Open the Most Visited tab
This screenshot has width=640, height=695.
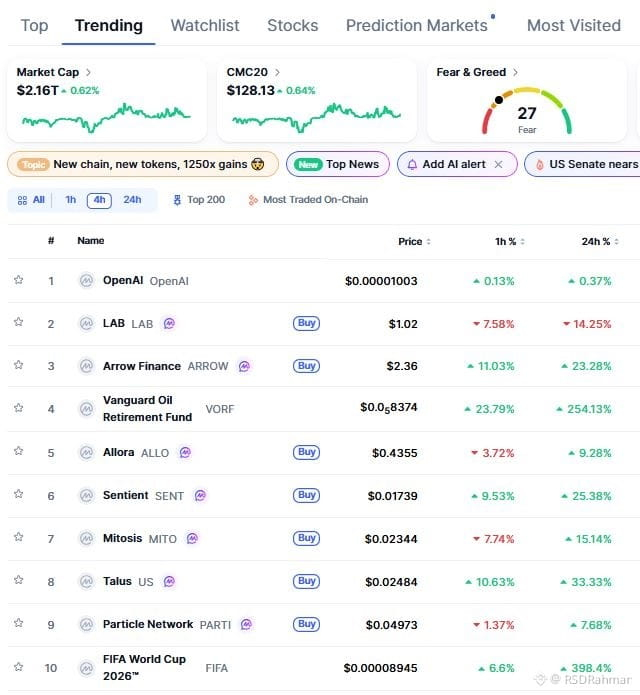[574, 26]
